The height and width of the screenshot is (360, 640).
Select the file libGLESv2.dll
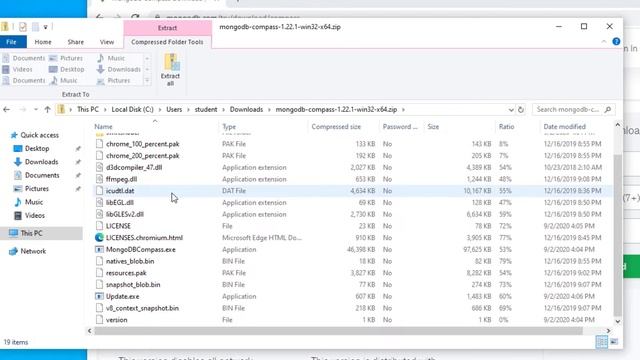click(x=124, y=214)
